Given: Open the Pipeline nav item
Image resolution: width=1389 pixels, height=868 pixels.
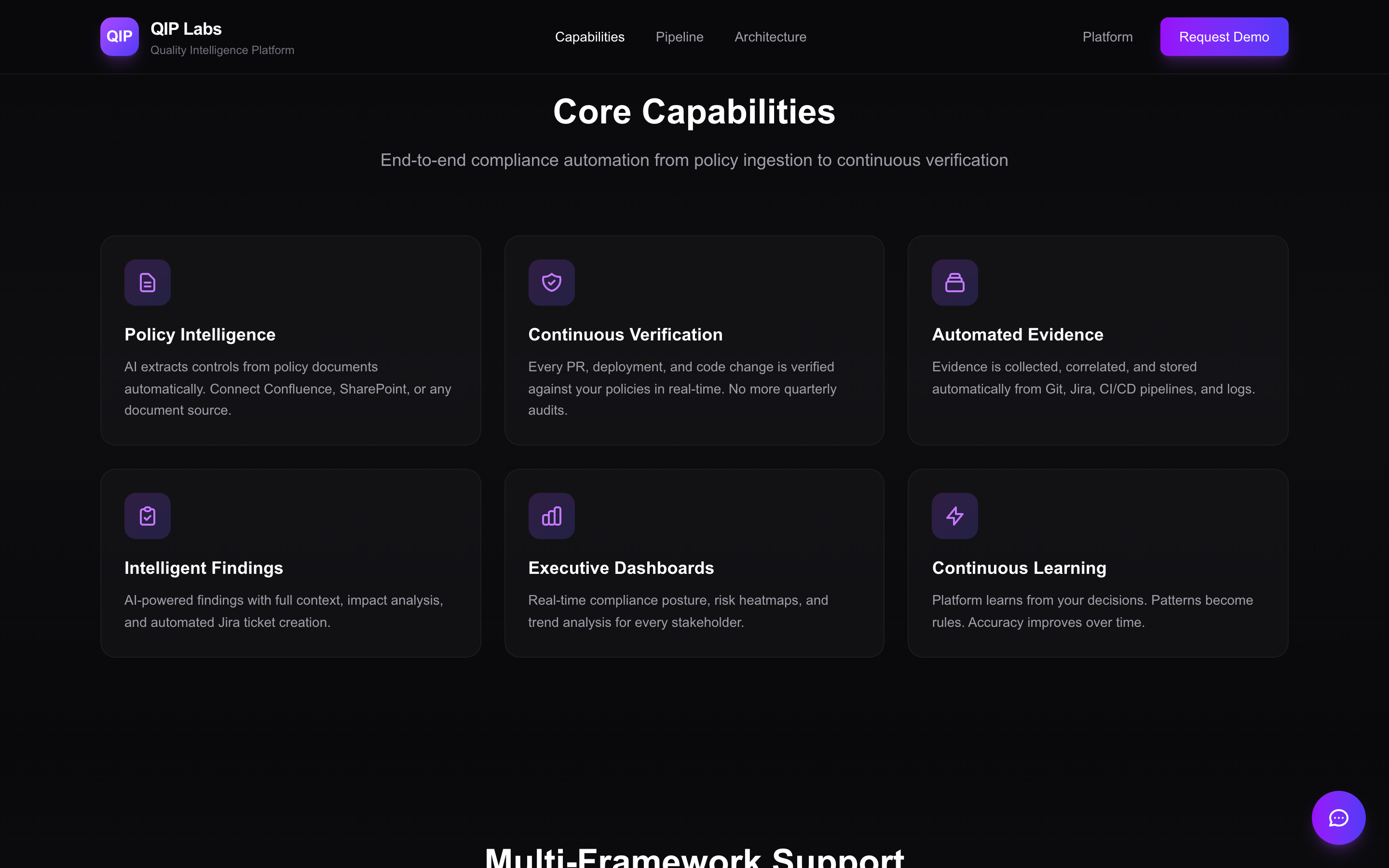Looking at the screenshot, I should click(x=679, y=37).
